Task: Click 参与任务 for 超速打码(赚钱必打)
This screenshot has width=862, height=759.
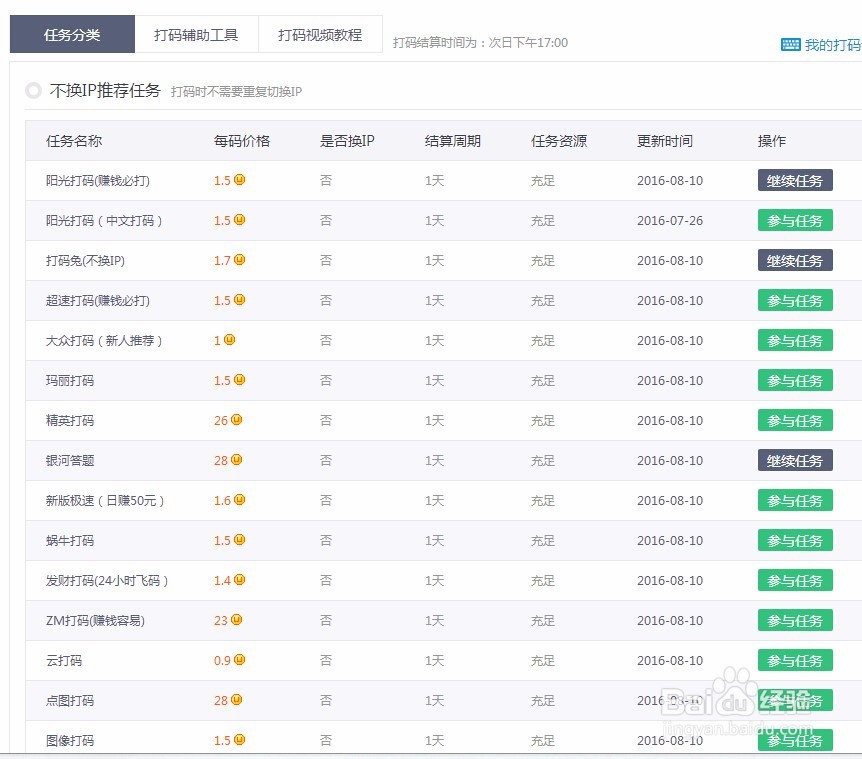Action: click(x=794, y=300)
